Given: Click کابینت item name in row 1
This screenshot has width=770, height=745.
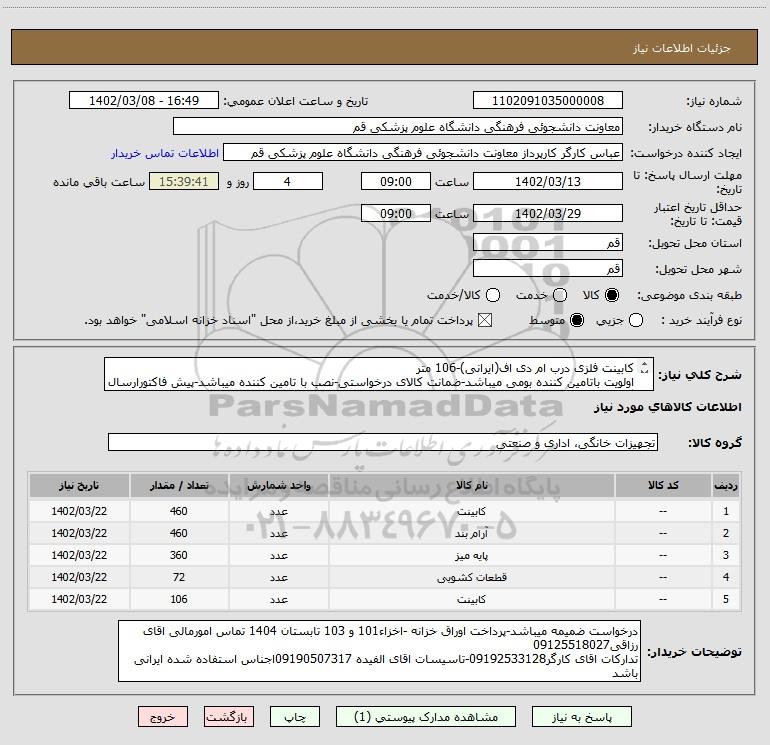Looking at the screenshot, I should tap(471, 511).
